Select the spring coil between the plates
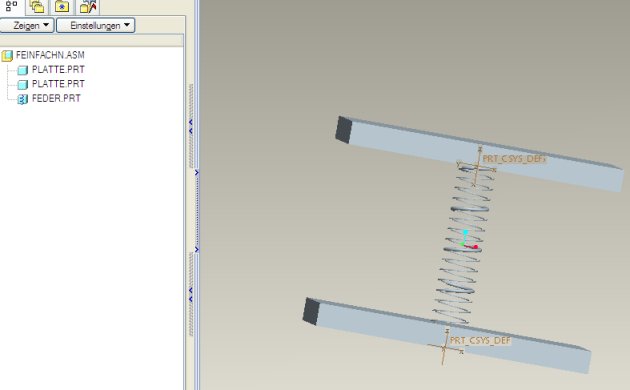 (x=463, y=245)
